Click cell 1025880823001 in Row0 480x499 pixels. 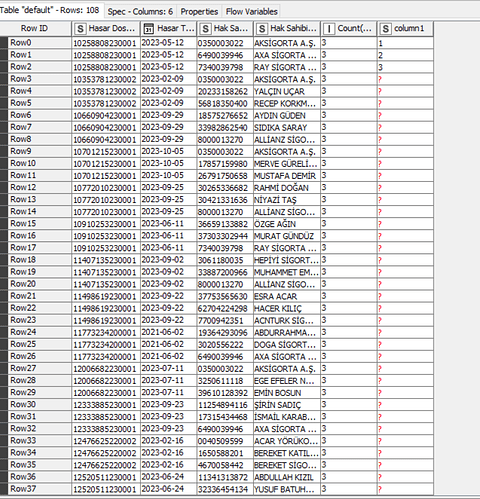[x=106, y=43]
